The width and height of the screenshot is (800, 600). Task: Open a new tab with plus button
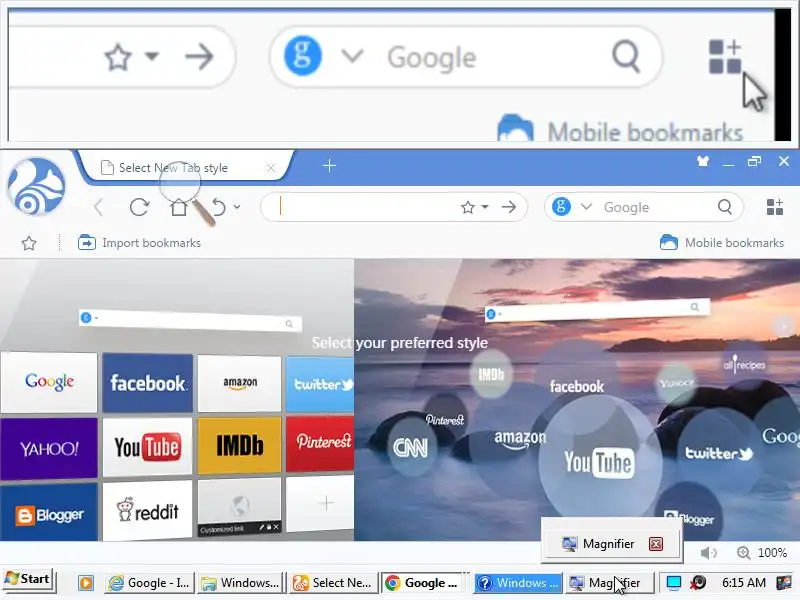[330, 165]
